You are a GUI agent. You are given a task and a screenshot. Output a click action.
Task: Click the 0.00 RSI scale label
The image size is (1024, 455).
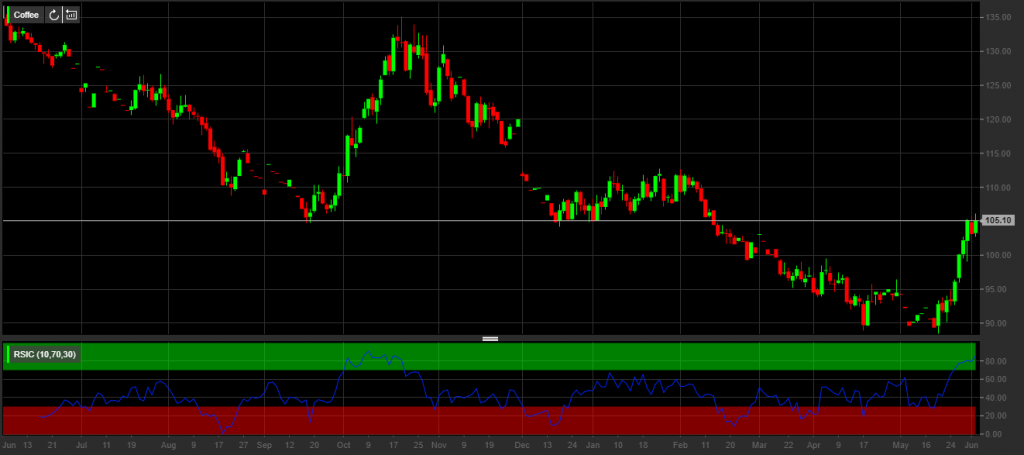click(x=995, y=433)
